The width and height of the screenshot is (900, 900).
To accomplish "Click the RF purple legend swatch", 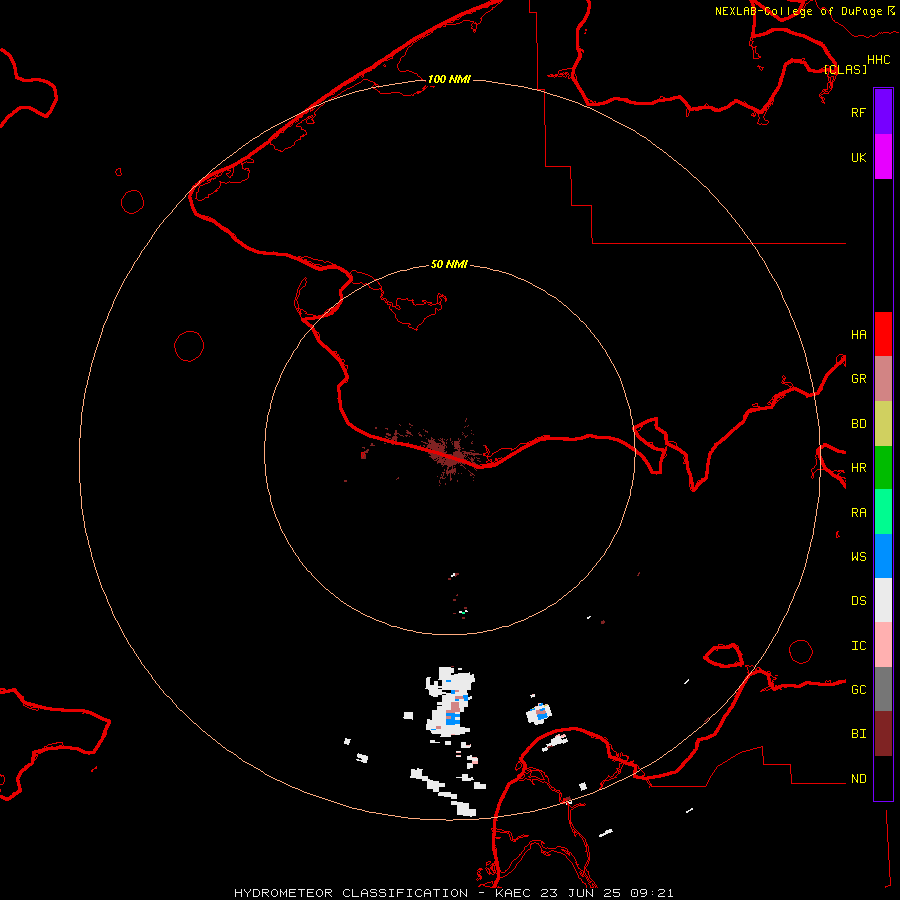I will coord(883,112).
